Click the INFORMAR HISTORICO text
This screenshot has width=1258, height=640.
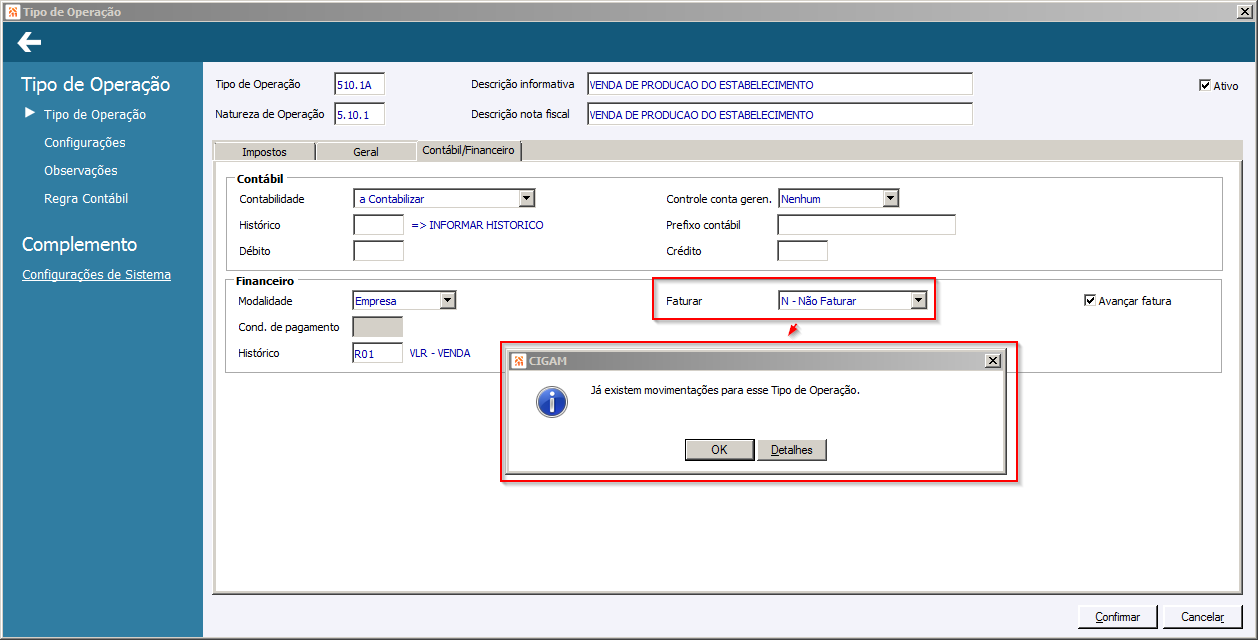click(x=477, y=225)
